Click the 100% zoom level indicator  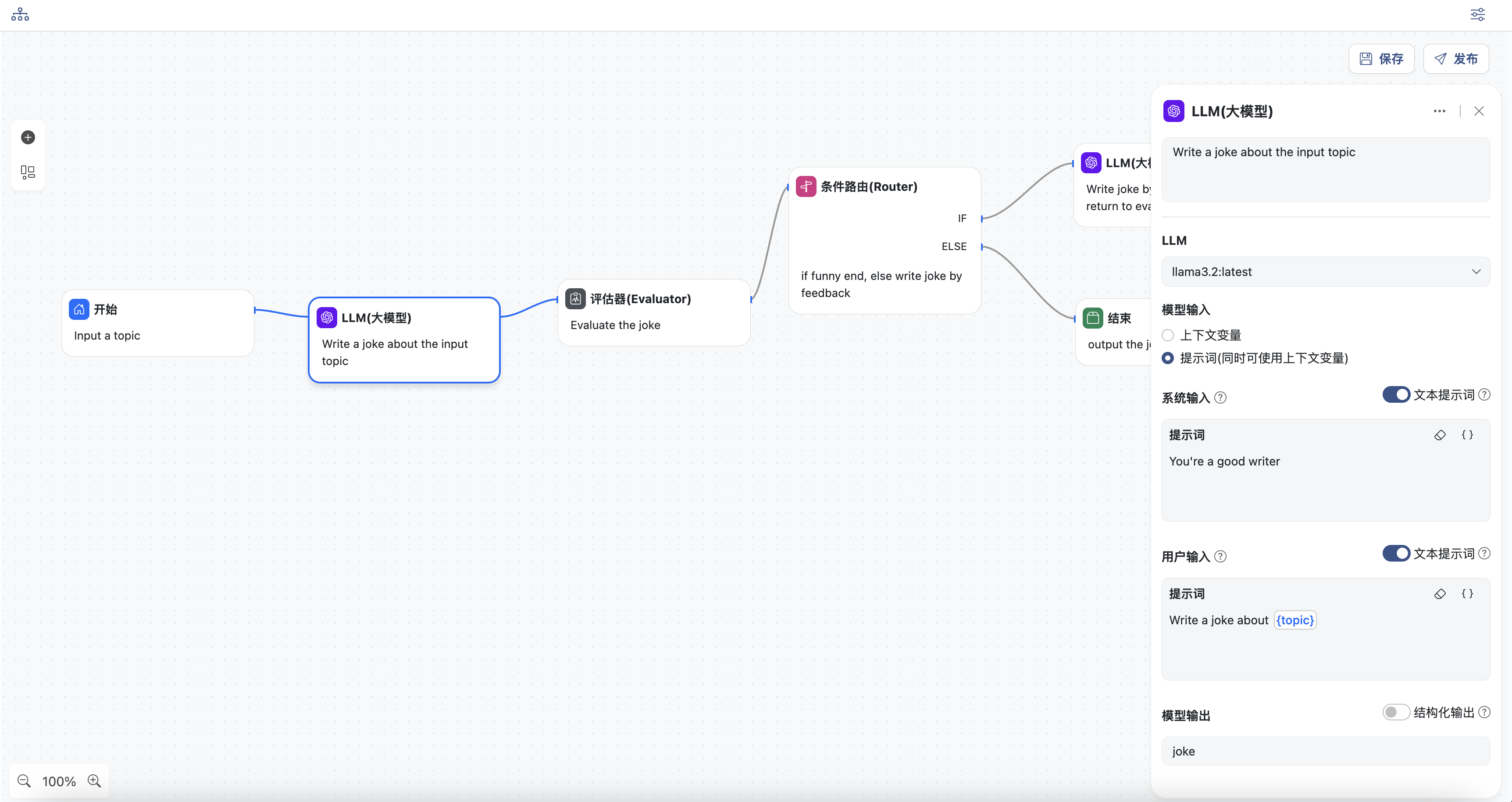[x=59, y=781]
